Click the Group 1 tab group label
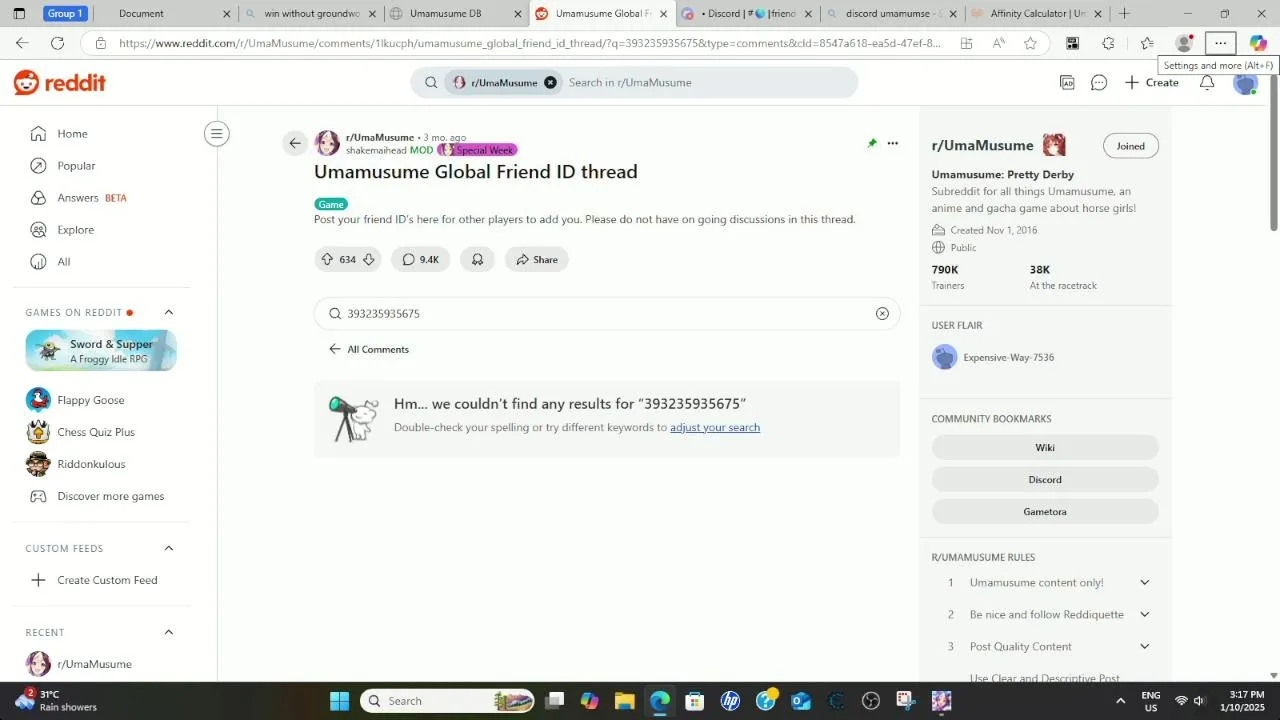This screenshot has width=1280, height=720. point(66,14)
